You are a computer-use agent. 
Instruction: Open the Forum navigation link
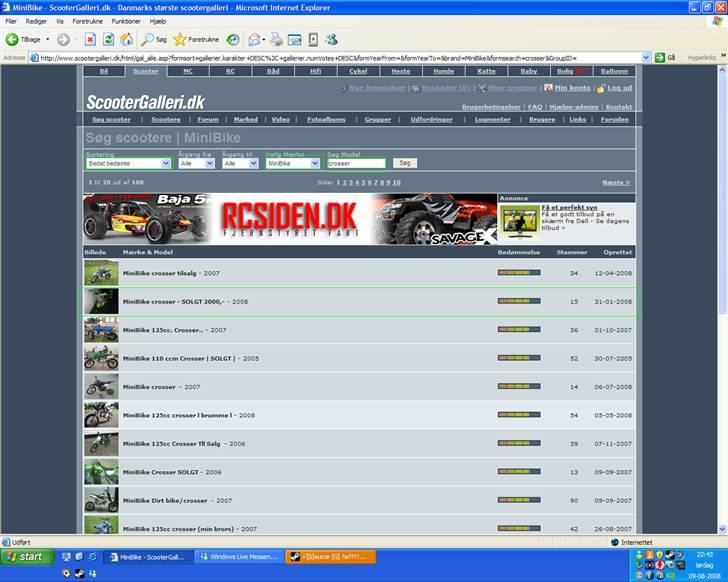click(x=208, y=119)
